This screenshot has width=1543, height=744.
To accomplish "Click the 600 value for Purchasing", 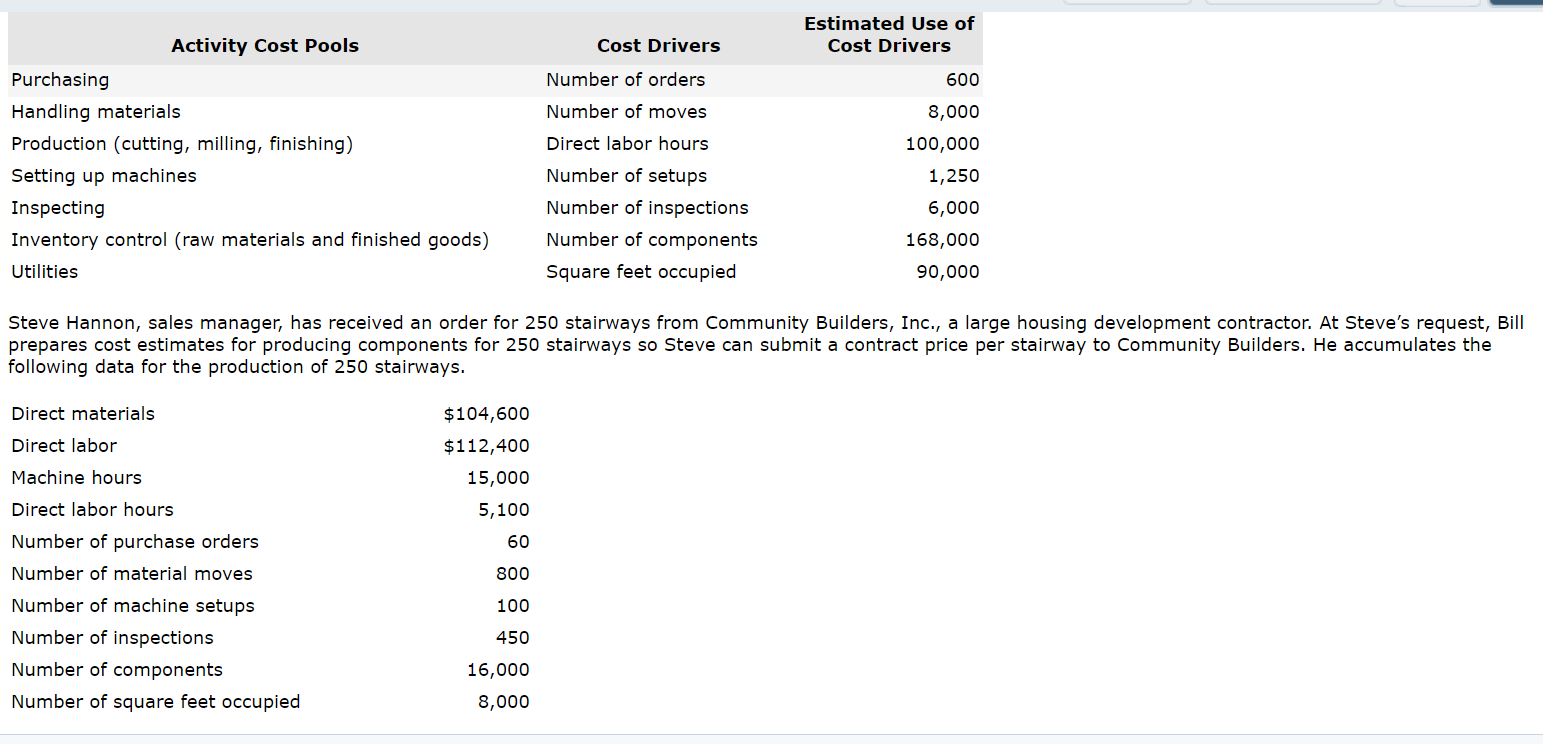I will [963, 79].
